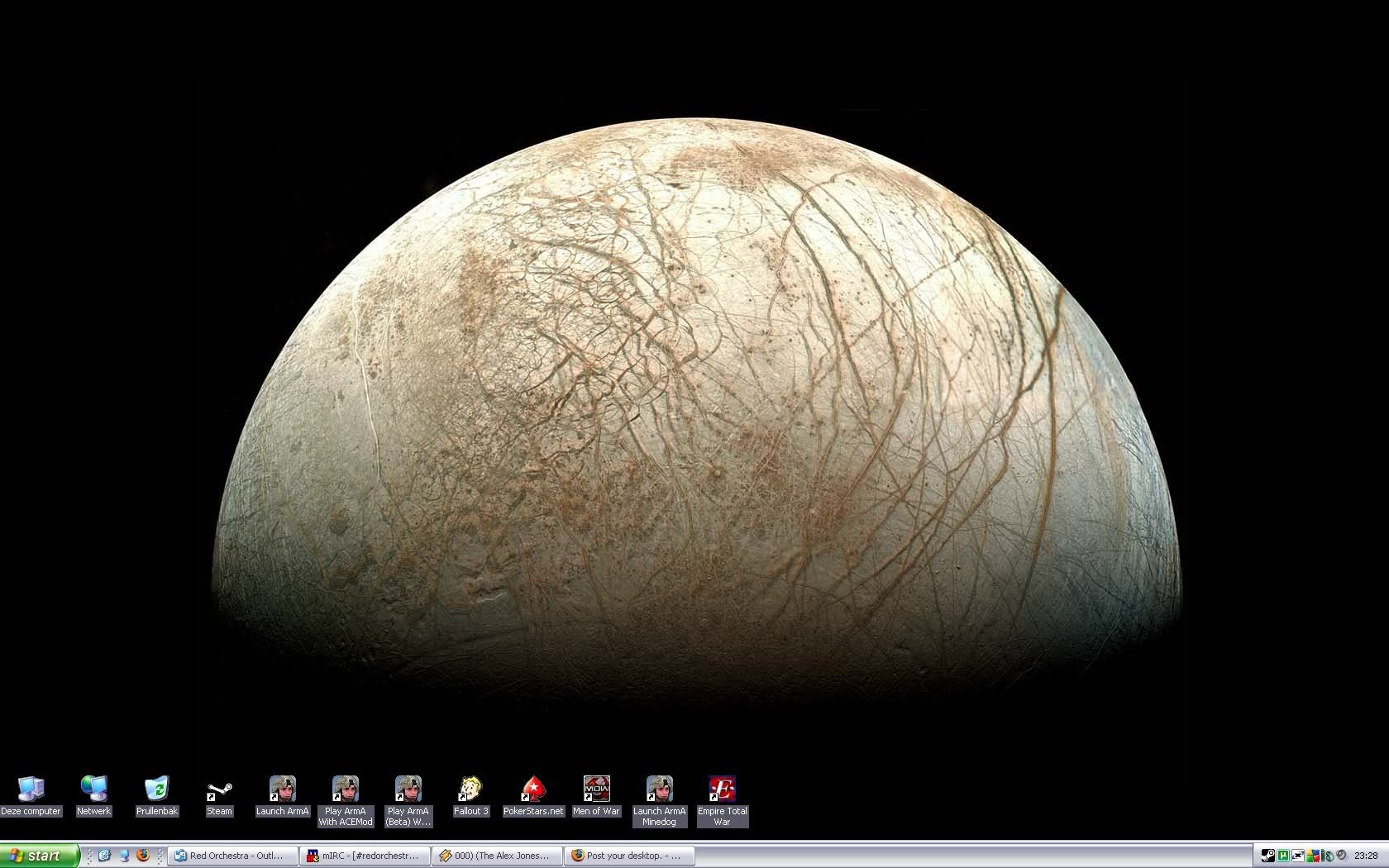Click the uTorrent icon in system tray
Viewport: 1389px width, 868px height.
[1283, 856]
